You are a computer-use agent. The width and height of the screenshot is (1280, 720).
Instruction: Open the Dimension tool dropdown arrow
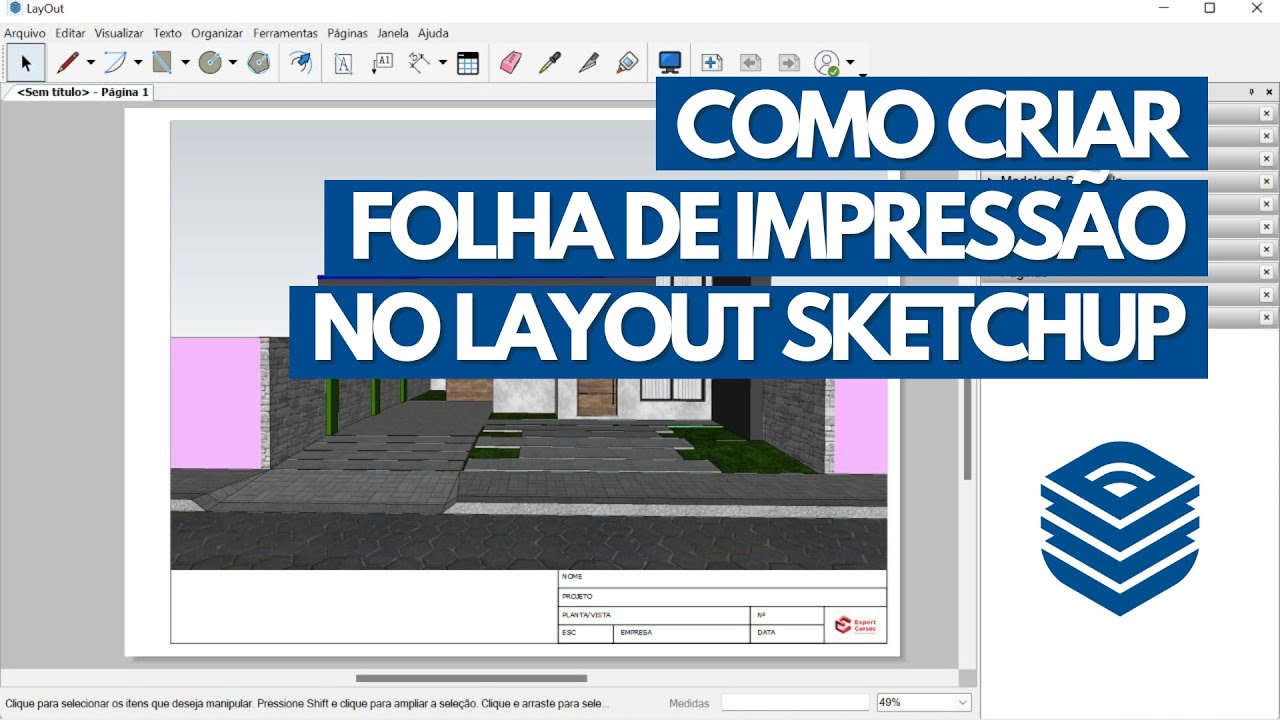point(443,63)
